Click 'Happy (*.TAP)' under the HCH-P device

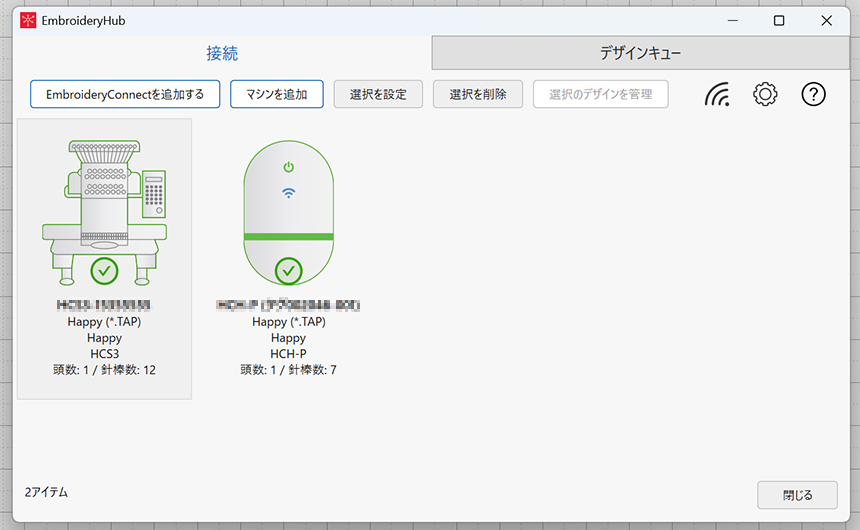click(288, 322)
